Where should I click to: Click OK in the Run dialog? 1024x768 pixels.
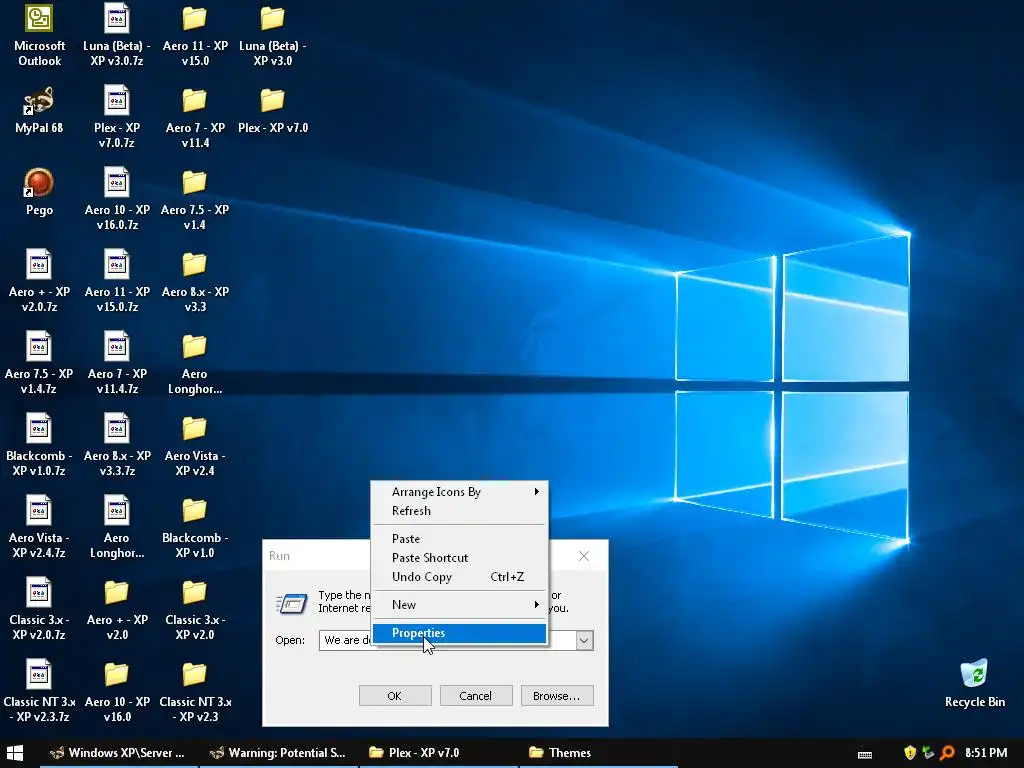pos(395,696)
